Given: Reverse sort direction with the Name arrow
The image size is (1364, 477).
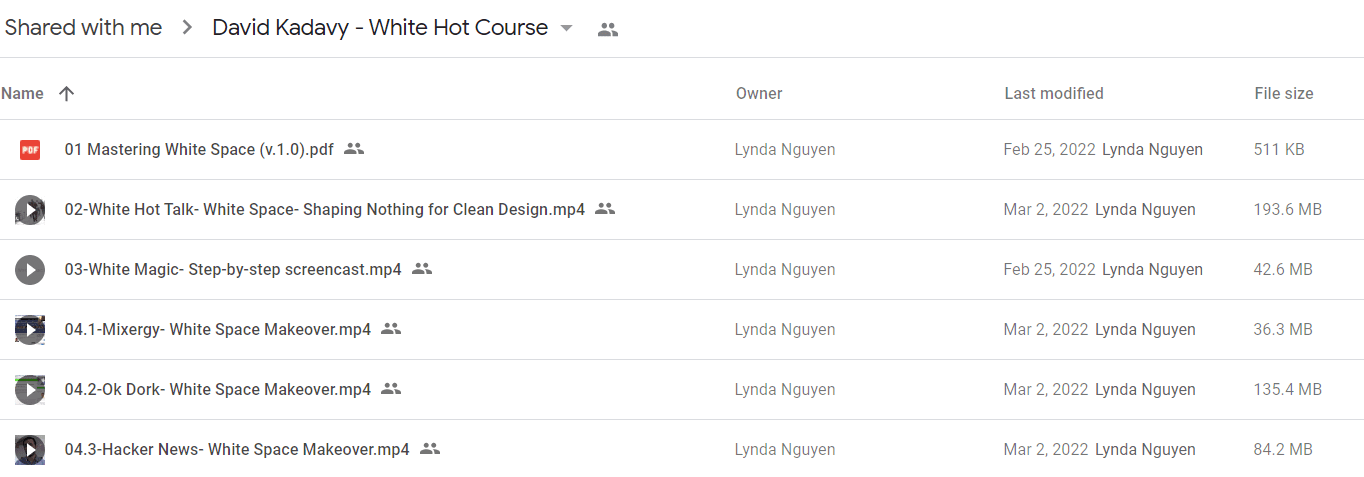Looking at the screenshot, I should click(x=67, y=93).
